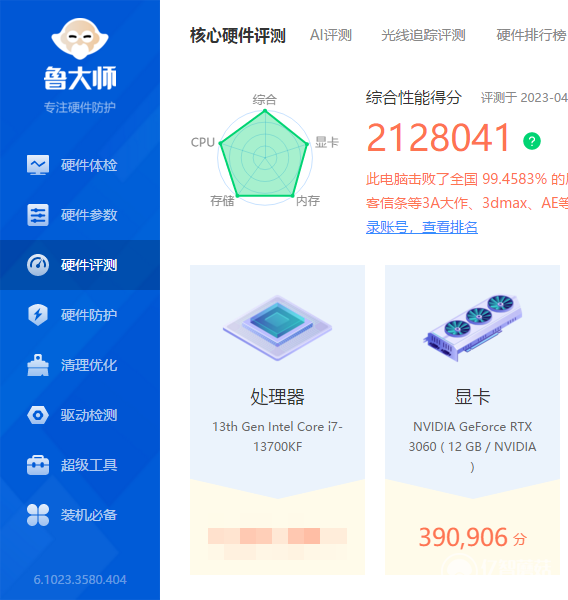Select 核心硬件评测 tab
This screenshot has width=568, height=600.
238,35
